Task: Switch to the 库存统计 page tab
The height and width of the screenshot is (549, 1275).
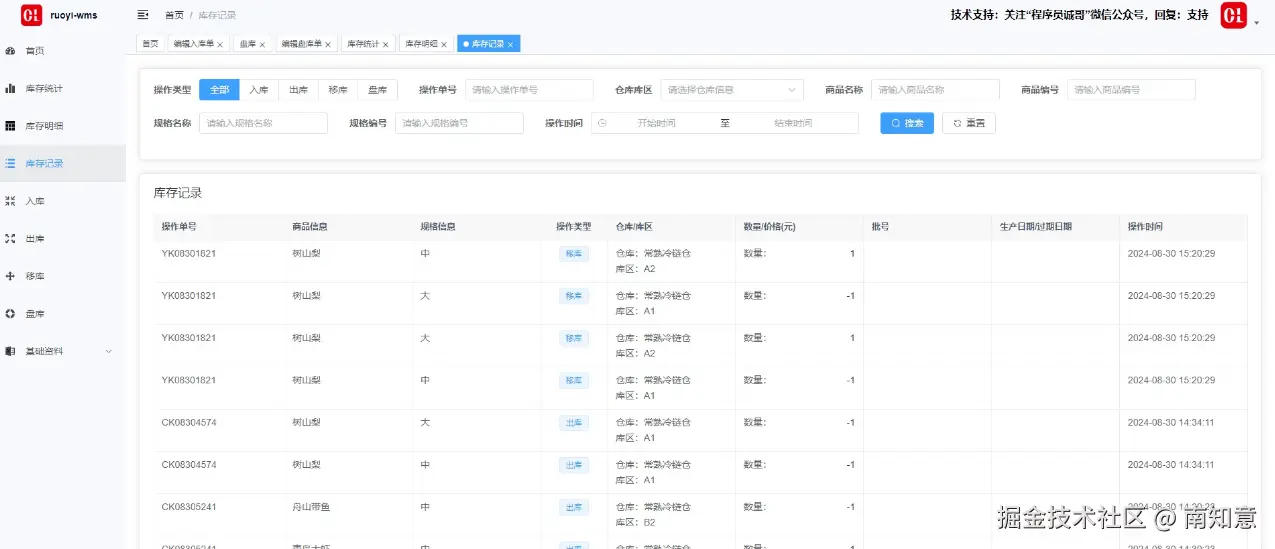Action: (367, 44)
